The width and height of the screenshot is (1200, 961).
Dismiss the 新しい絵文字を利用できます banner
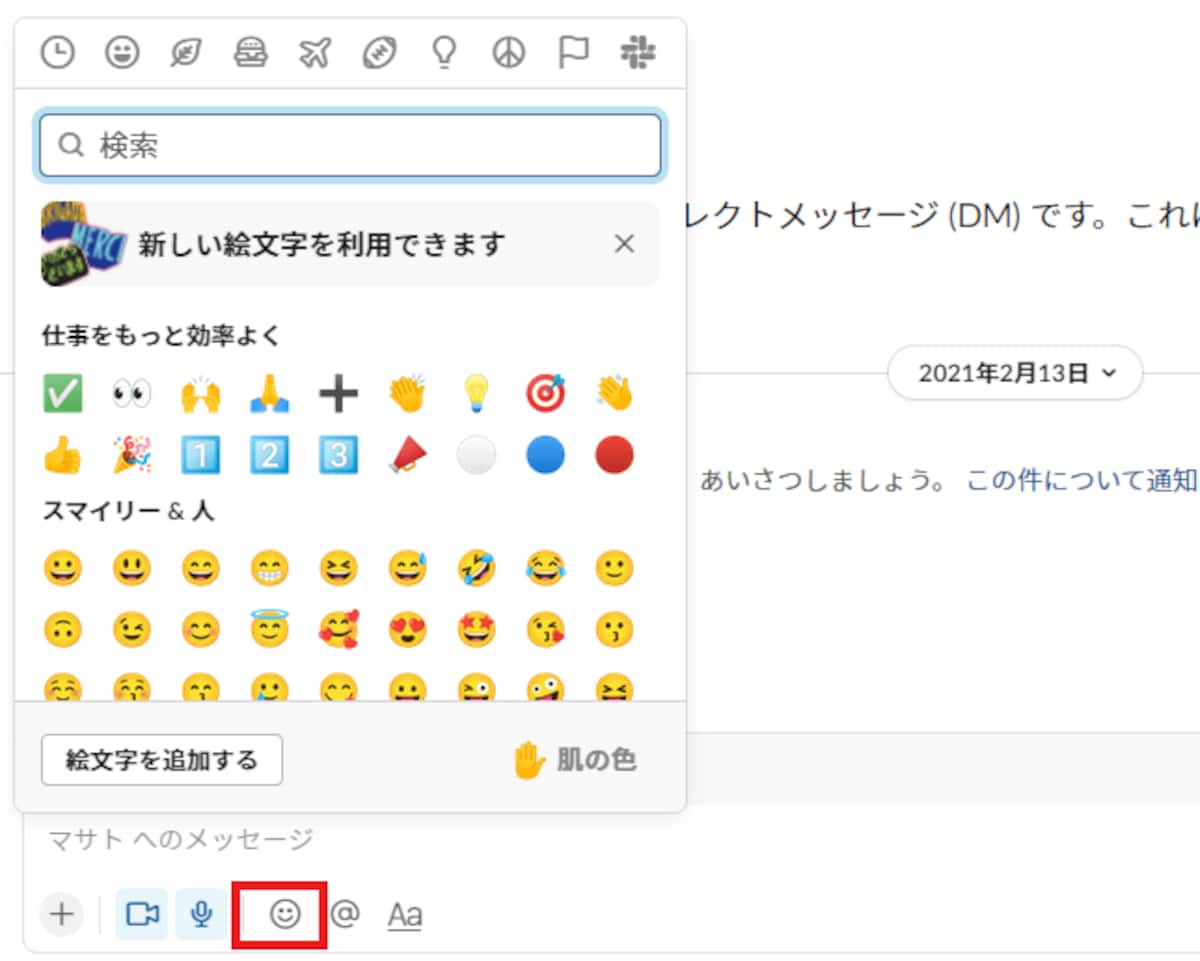[x=625, y=244]
